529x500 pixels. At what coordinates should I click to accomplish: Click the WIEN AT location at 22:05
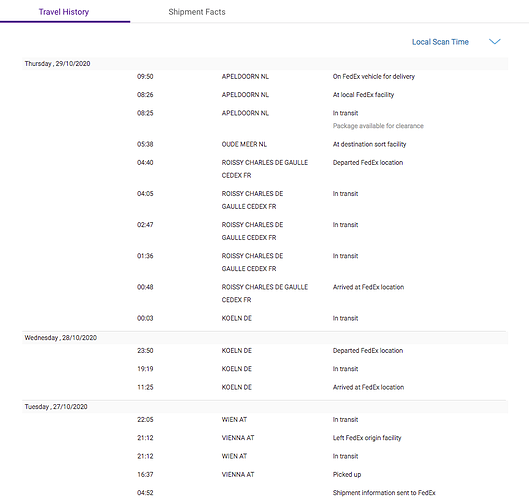tap(234, 420)
